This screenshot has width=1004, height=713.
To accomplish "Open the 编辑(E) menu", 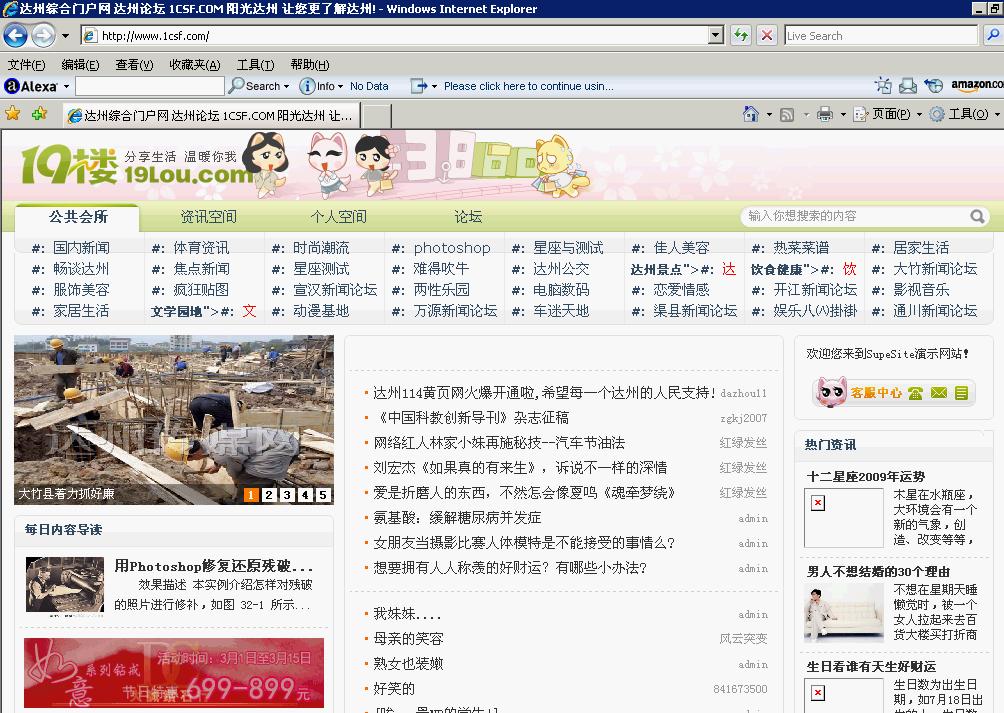I will pos(80,65).
